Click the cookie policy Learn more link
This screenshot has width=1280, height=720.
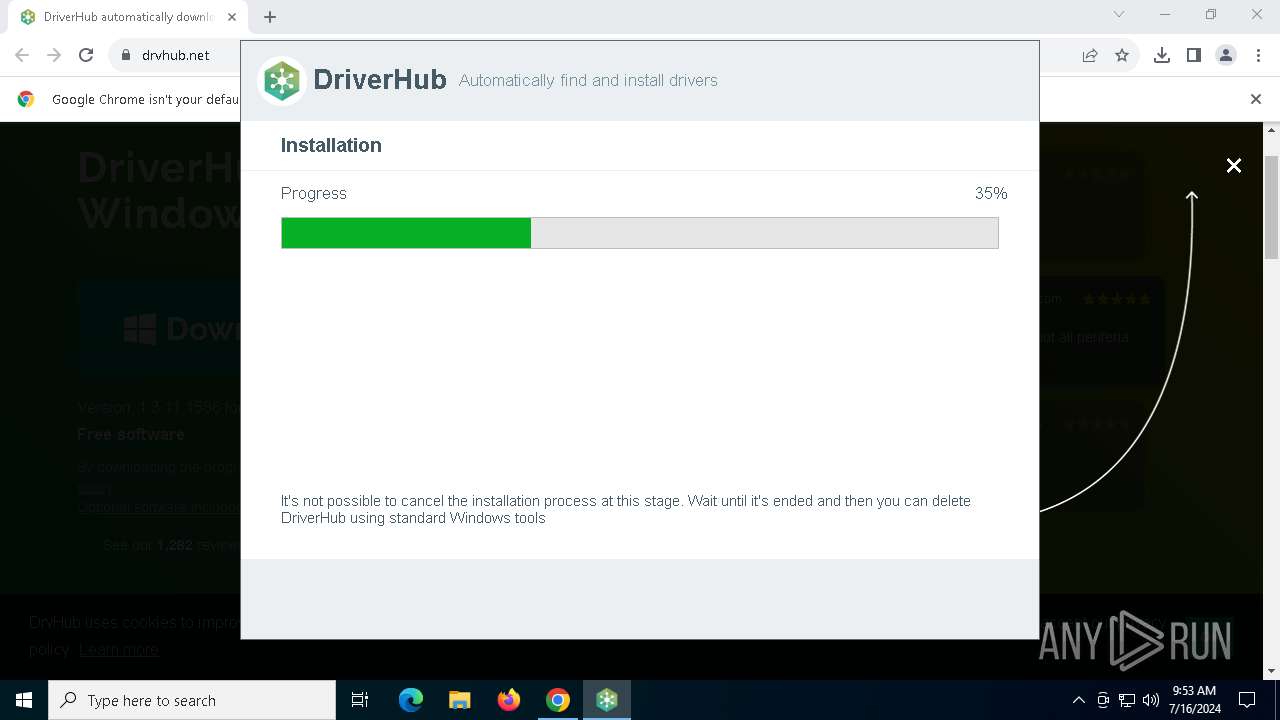point(119,650)
